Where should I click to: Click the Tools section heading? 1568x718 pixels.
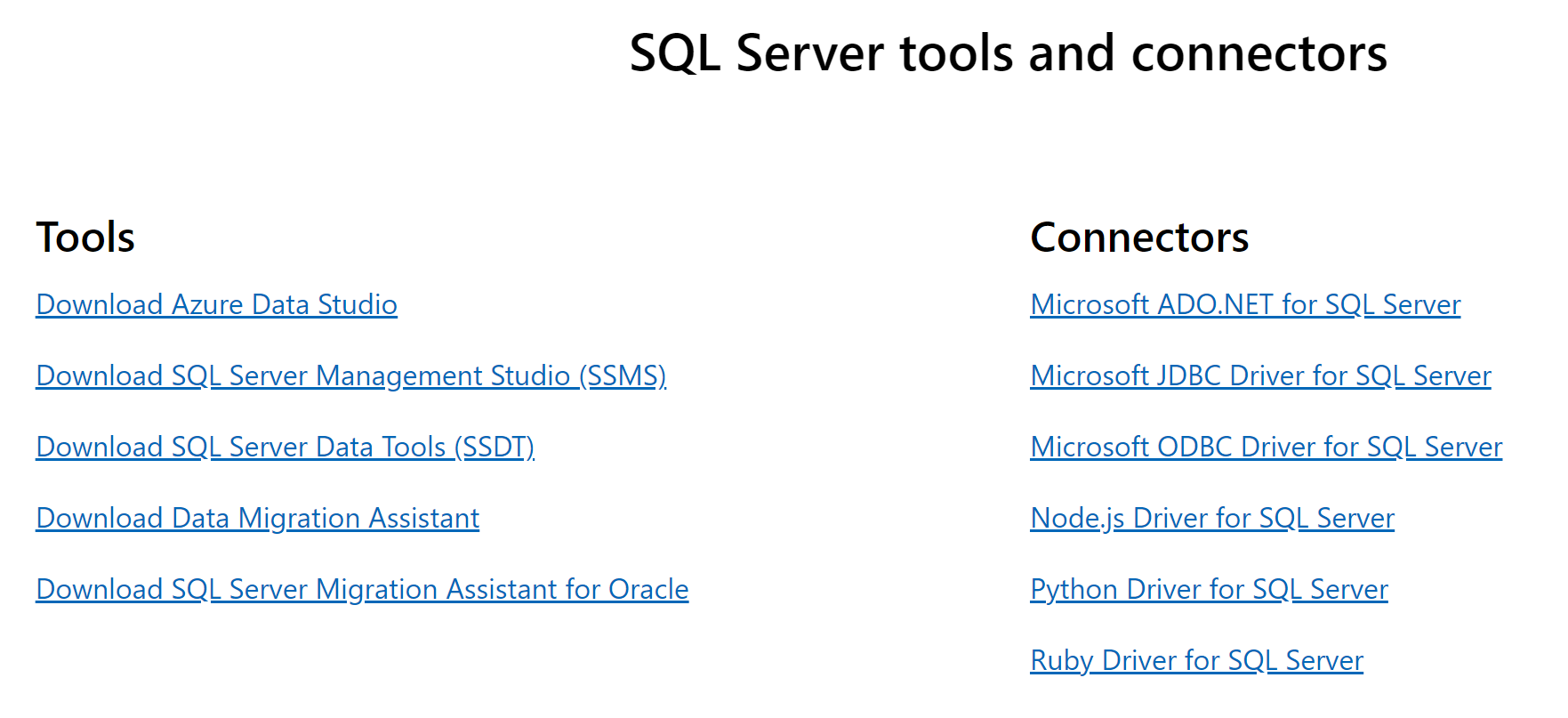(x=85, y=238)
